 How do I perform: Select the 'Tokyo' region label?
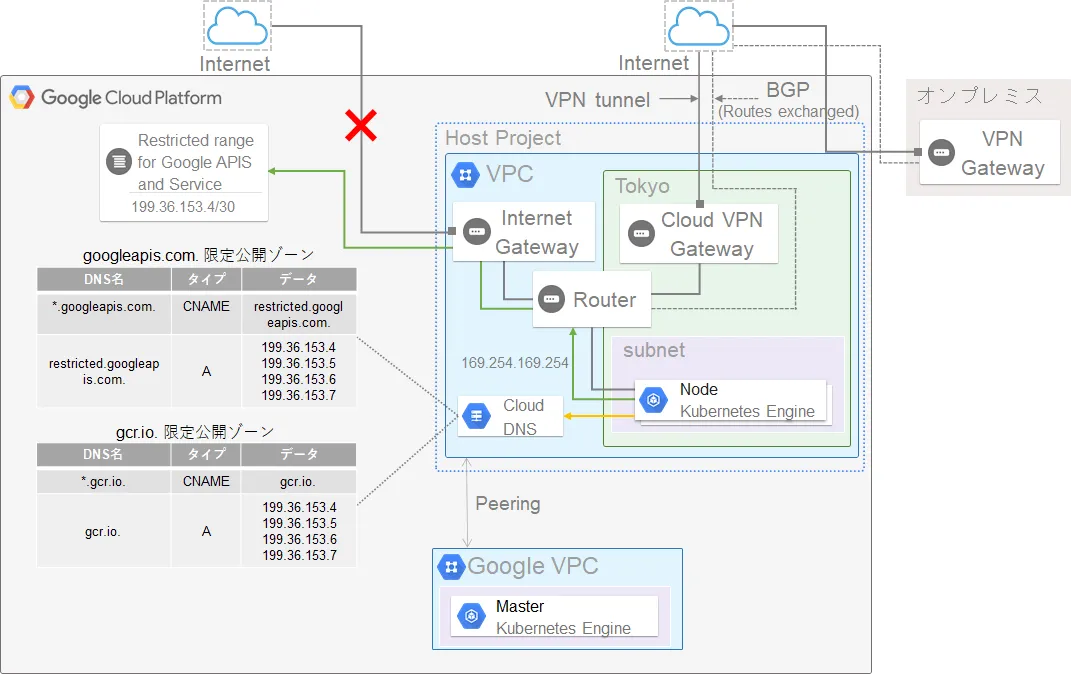pyautogui.click(x=642, y=186)
